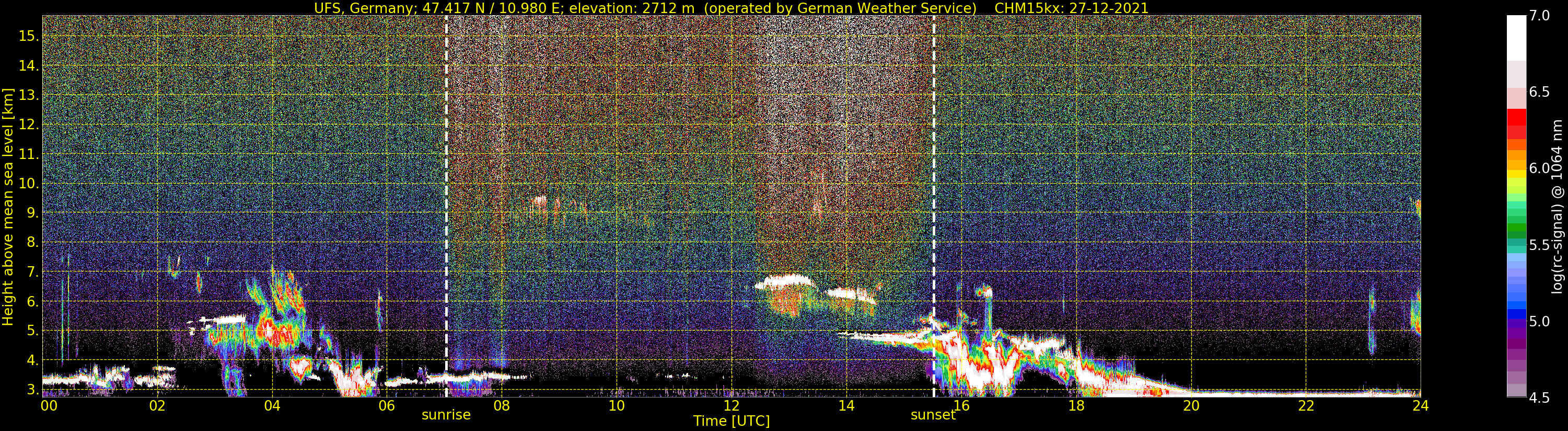
Task: Click the colorbar value '5.5'
Action: [1539, 245]
